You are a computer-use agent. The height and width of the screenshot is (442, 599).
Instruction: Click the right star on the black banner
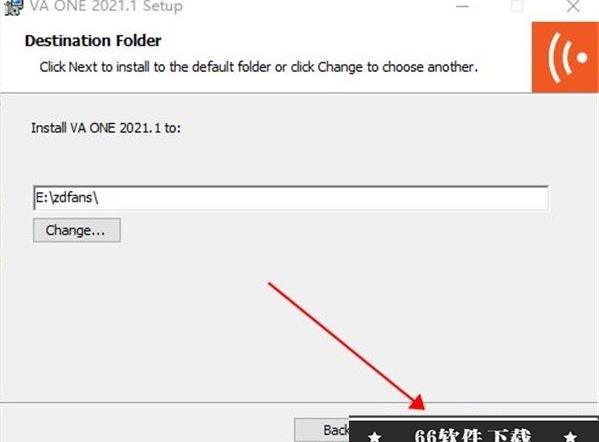tap(570, 436)
